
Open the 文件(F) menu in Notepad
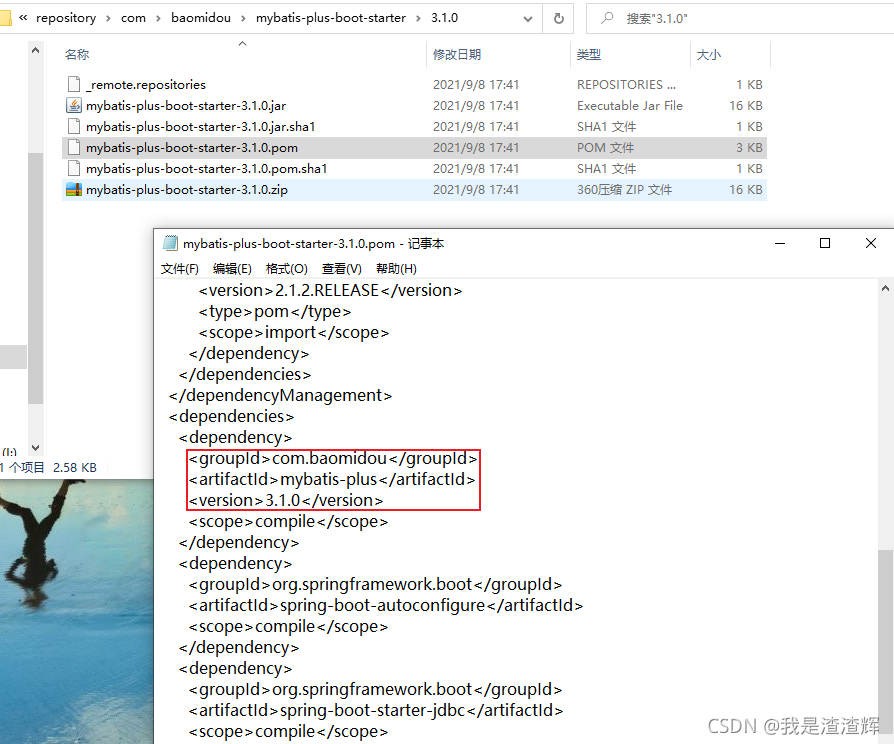[x=180, y=269]
